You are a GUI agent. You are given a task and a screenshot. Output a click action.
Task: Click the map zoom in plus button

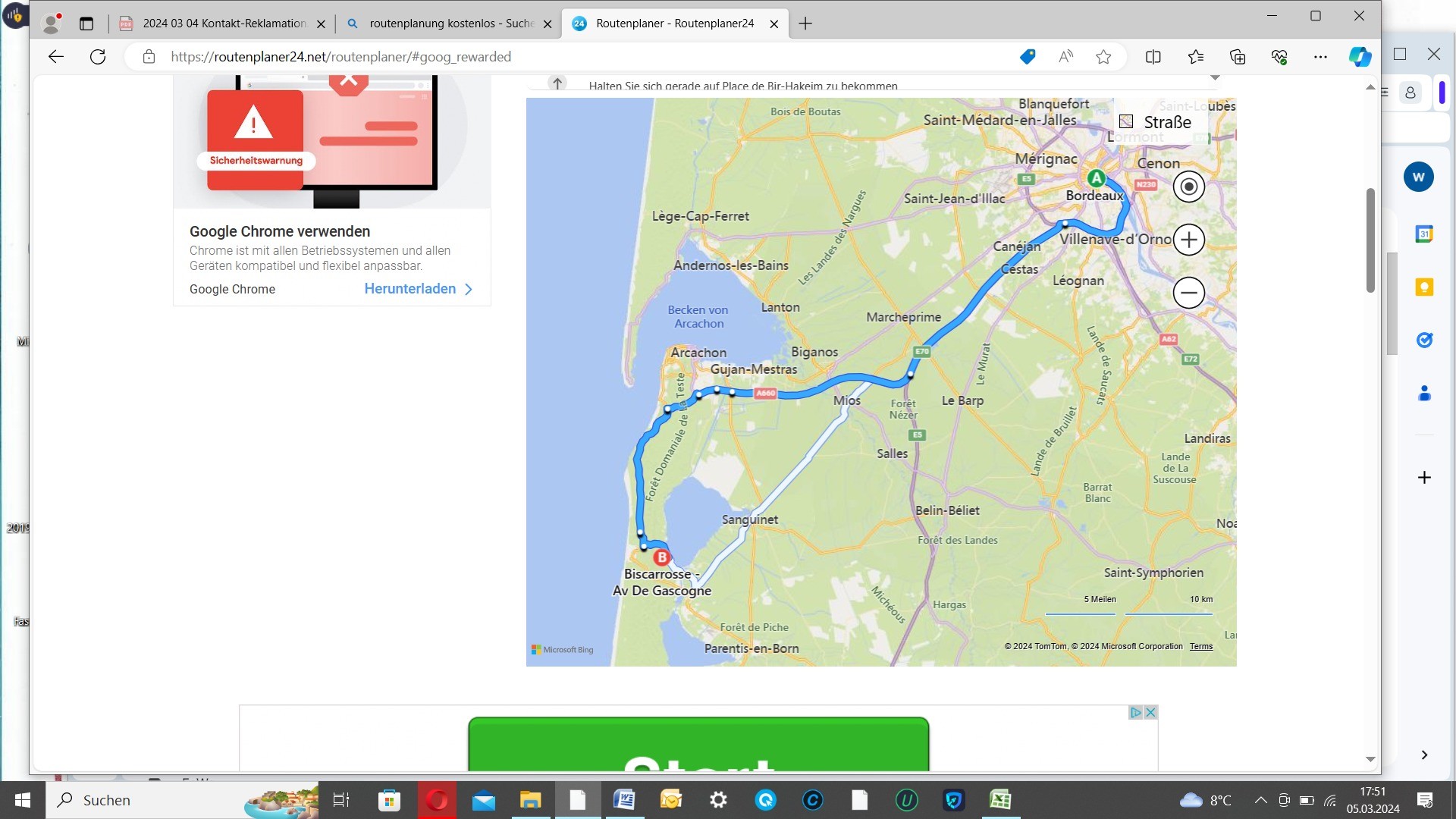pyautogui.click(x=1188, y=240)
